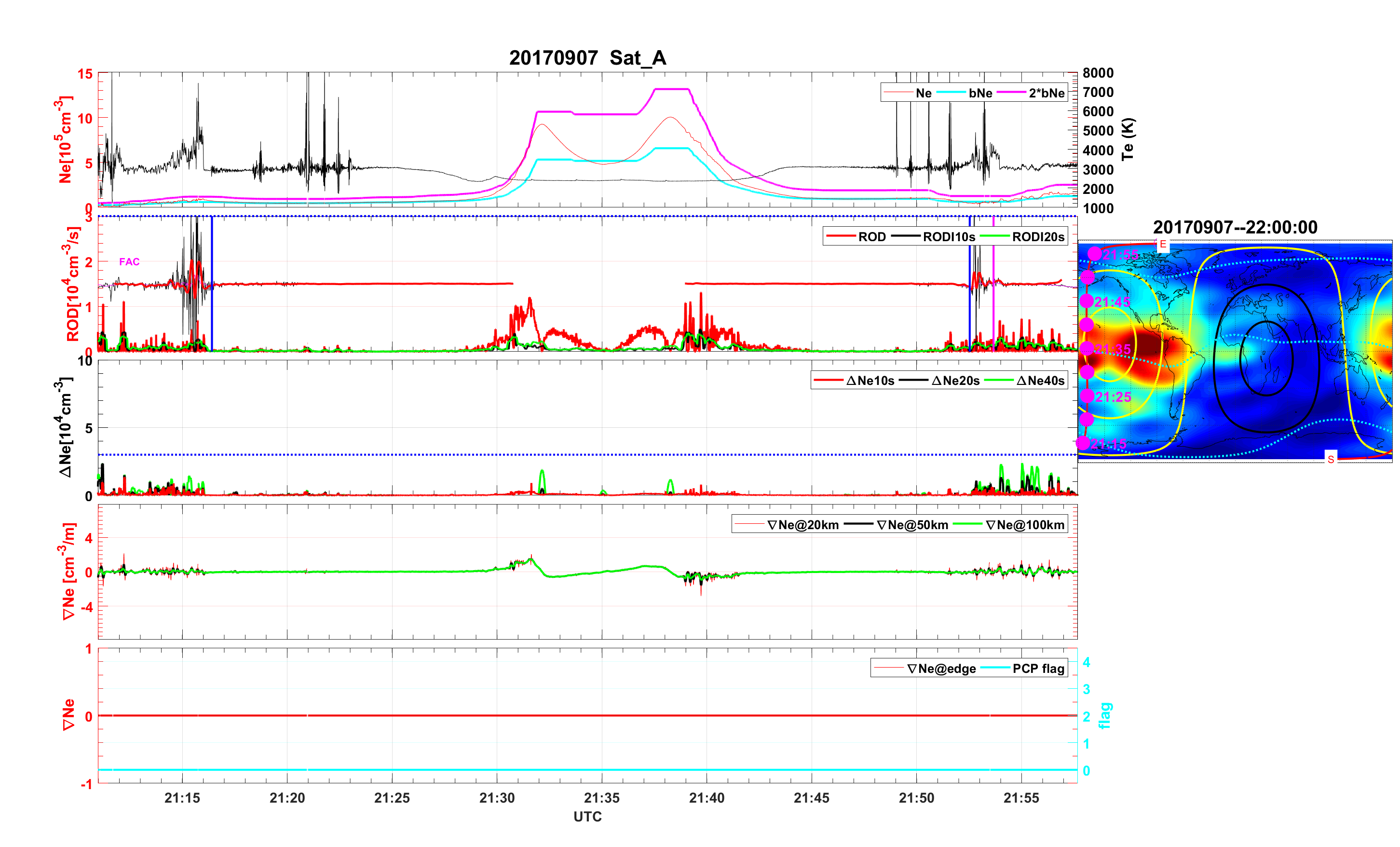Click the 20170907 Sat_A plot title
This screenshot has height=847, width=1400.
coord(587,58)
